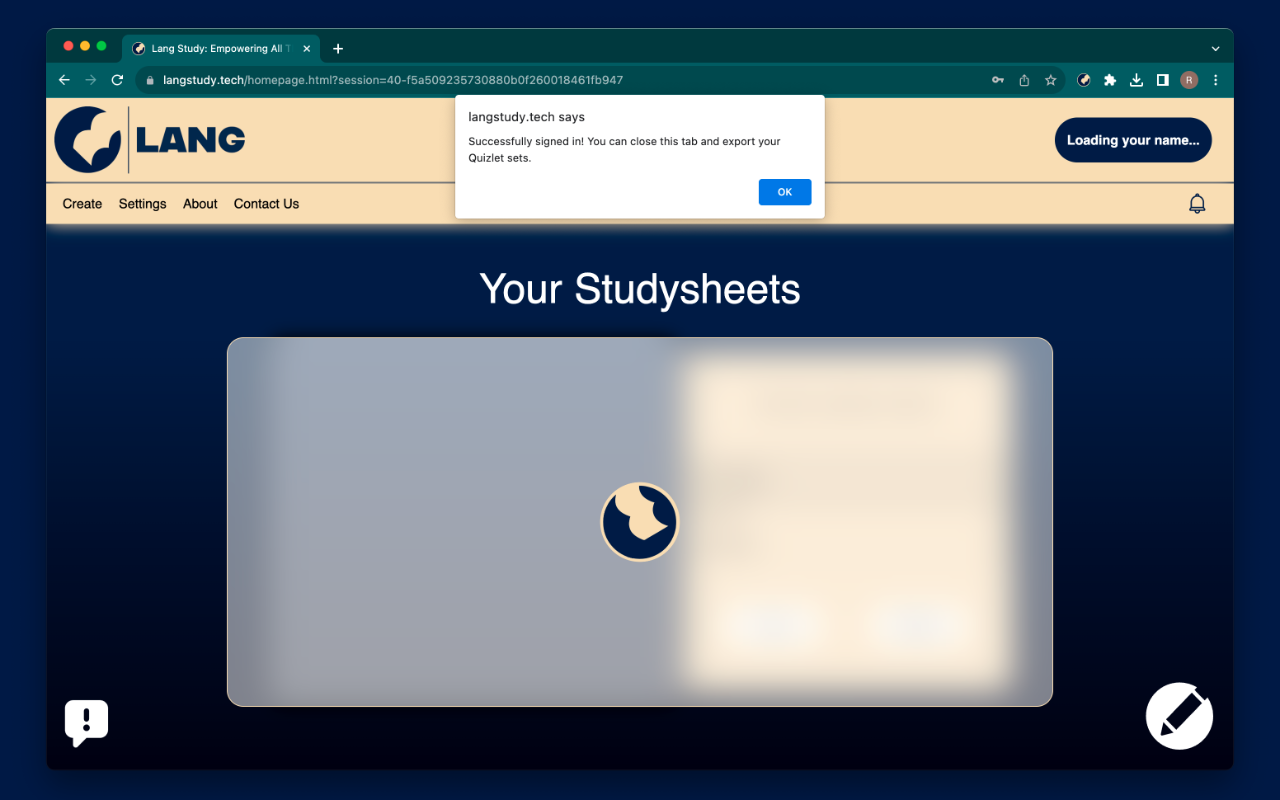Click OK on the sign-in dialog

785,192
